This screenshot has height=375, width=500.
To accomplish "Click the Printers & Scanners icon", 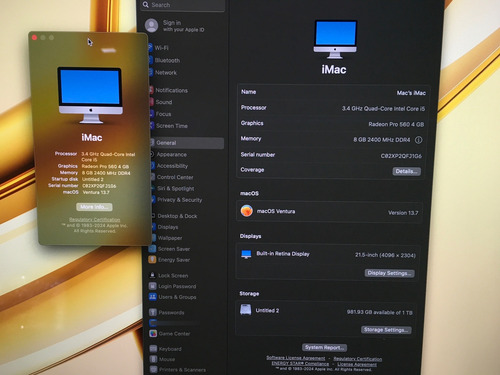I will coord(154,369).
